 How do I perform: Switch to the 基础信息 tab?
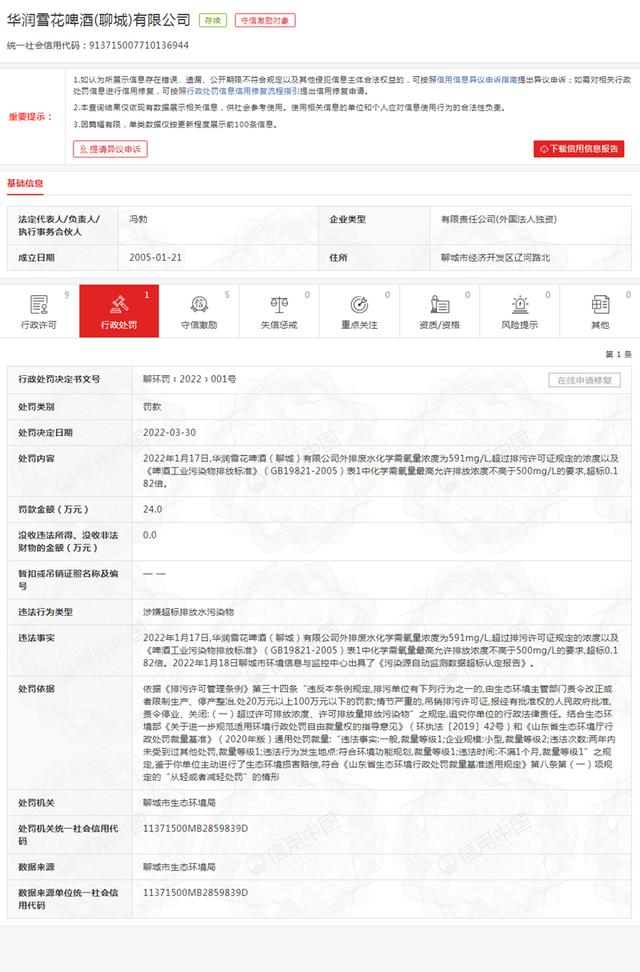coord(25,183)
